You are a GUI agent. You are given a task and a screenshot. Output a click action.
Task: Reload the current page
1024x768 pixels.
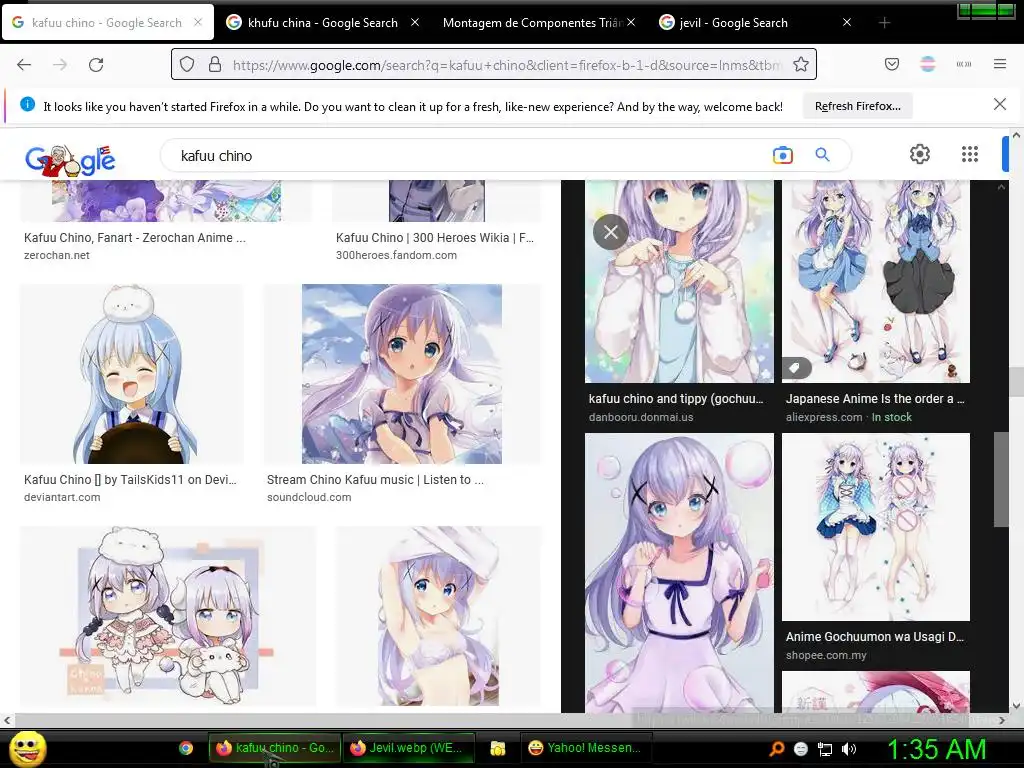tap(96, 65)
